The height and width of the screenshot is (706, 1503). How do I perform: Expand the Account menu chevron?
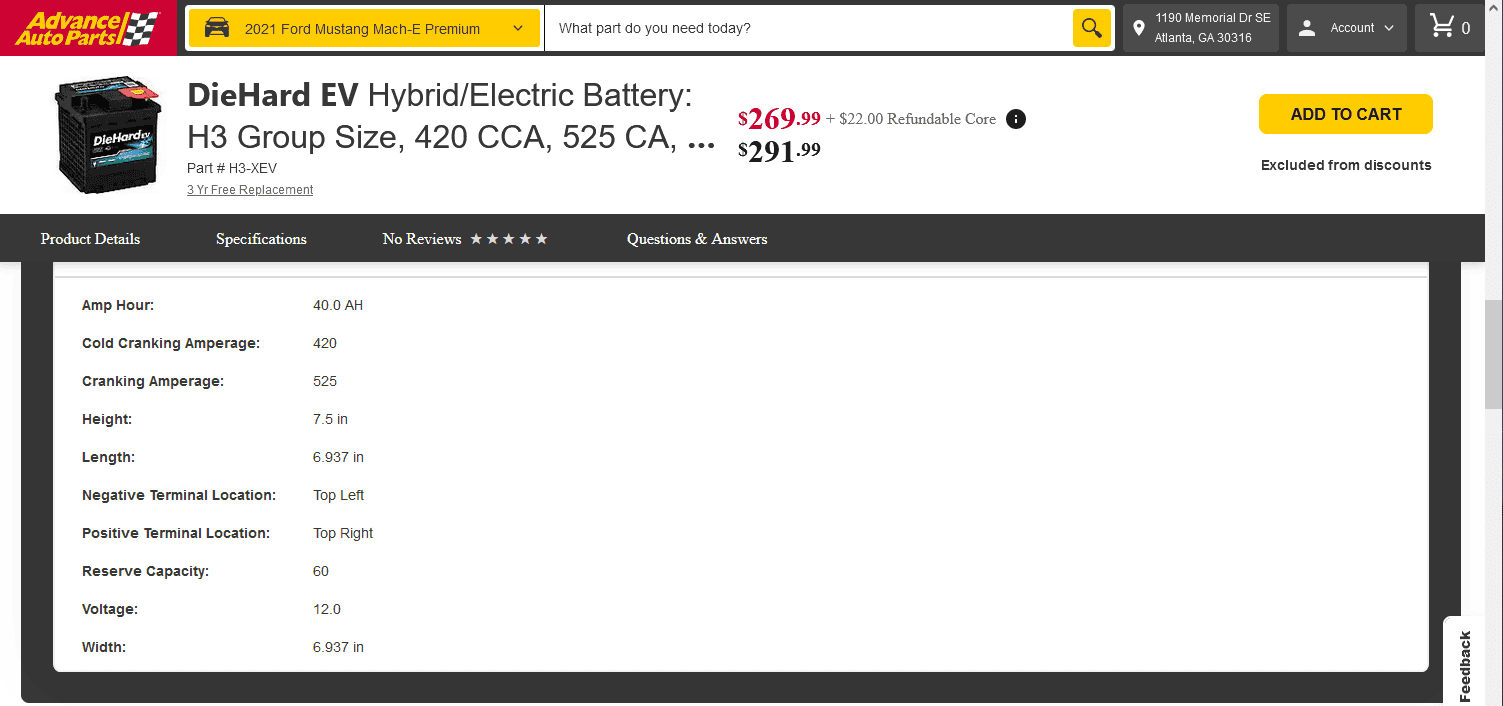(x=1389, y=28)
